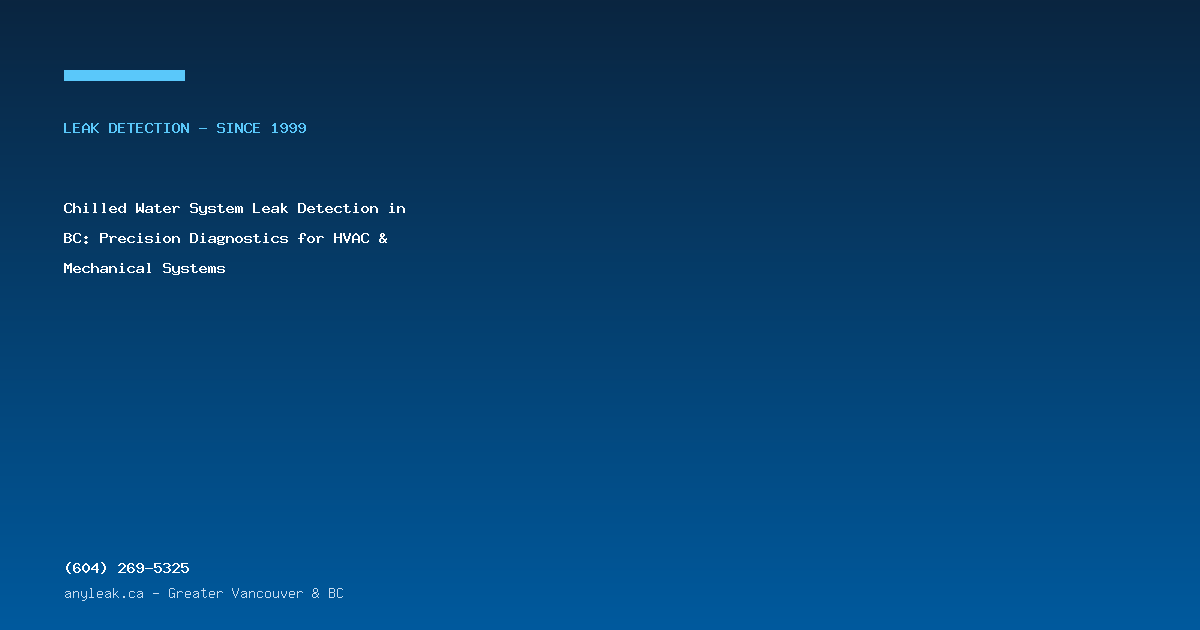
Task: Click the "LEAK DETECTION" tagline words
Action: [x=126, y=128]
